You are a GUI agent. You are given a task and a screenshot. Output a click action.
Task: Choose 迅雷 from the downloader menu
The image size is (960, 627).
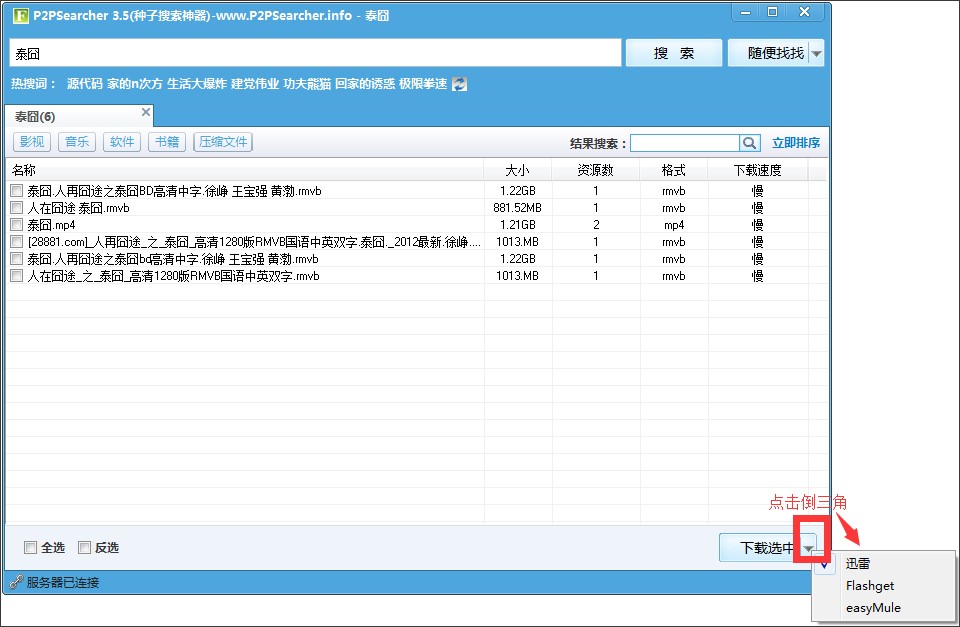pos(857,563)
